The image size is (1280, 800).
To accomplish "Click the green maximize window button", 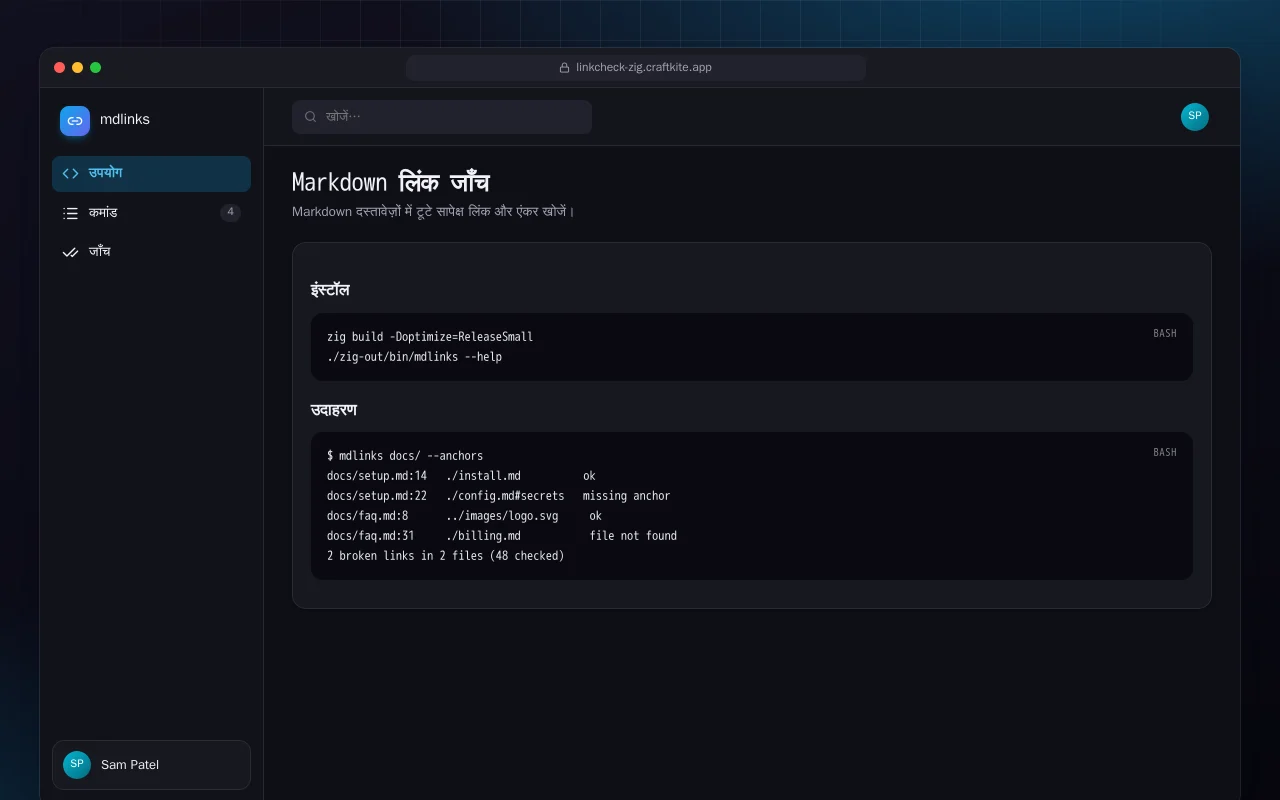I will 95,68.
